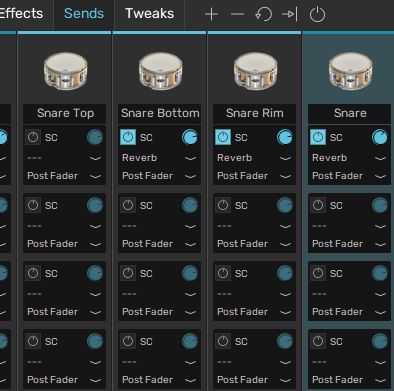
Task: Open Snare Bottom second send Post Fader dropdown
Action: click(159, 244)
